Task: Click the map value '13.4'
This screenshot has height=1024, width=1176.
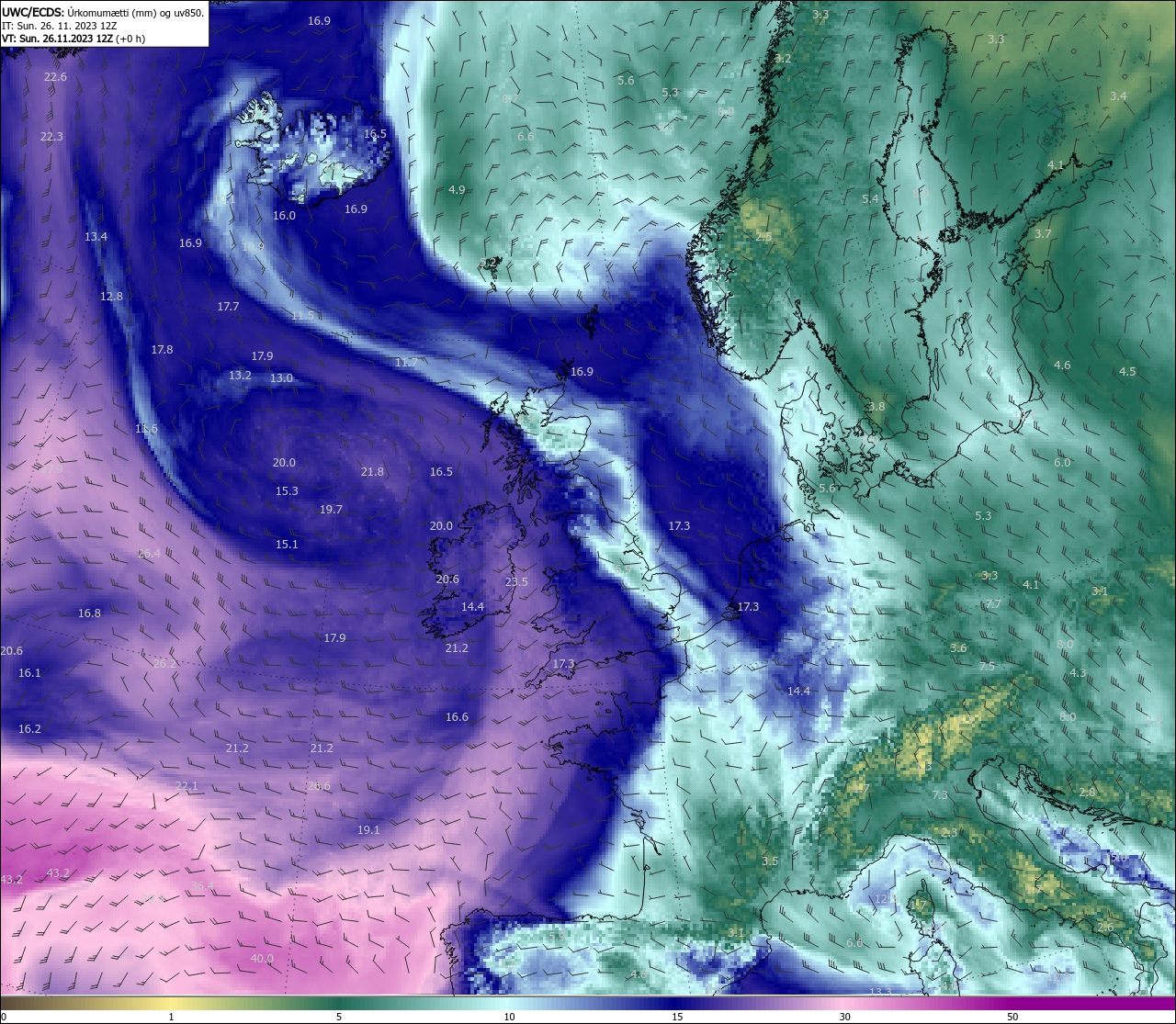Action: [x=96, y=237]
